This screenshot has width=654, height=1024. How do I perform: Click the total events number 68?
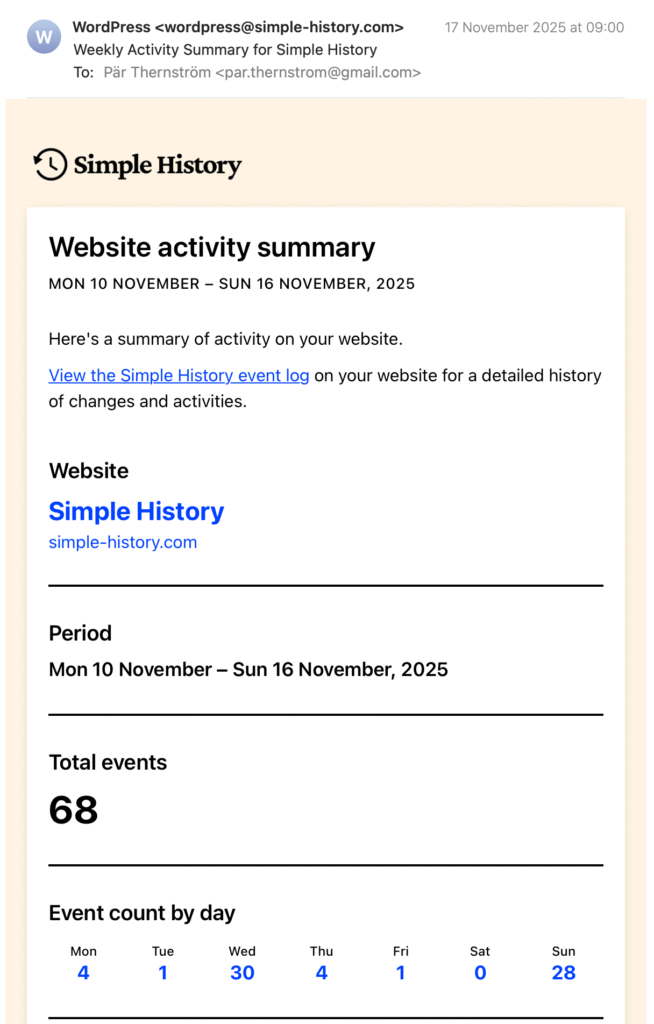coord(74,809)
